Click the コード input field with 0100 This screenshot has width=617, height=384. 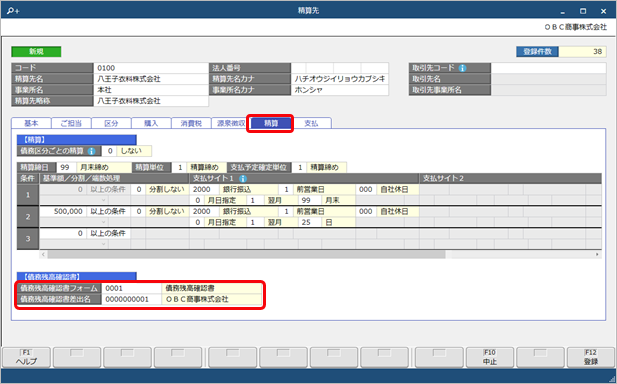pyautogui.click(x=151, y=68)
